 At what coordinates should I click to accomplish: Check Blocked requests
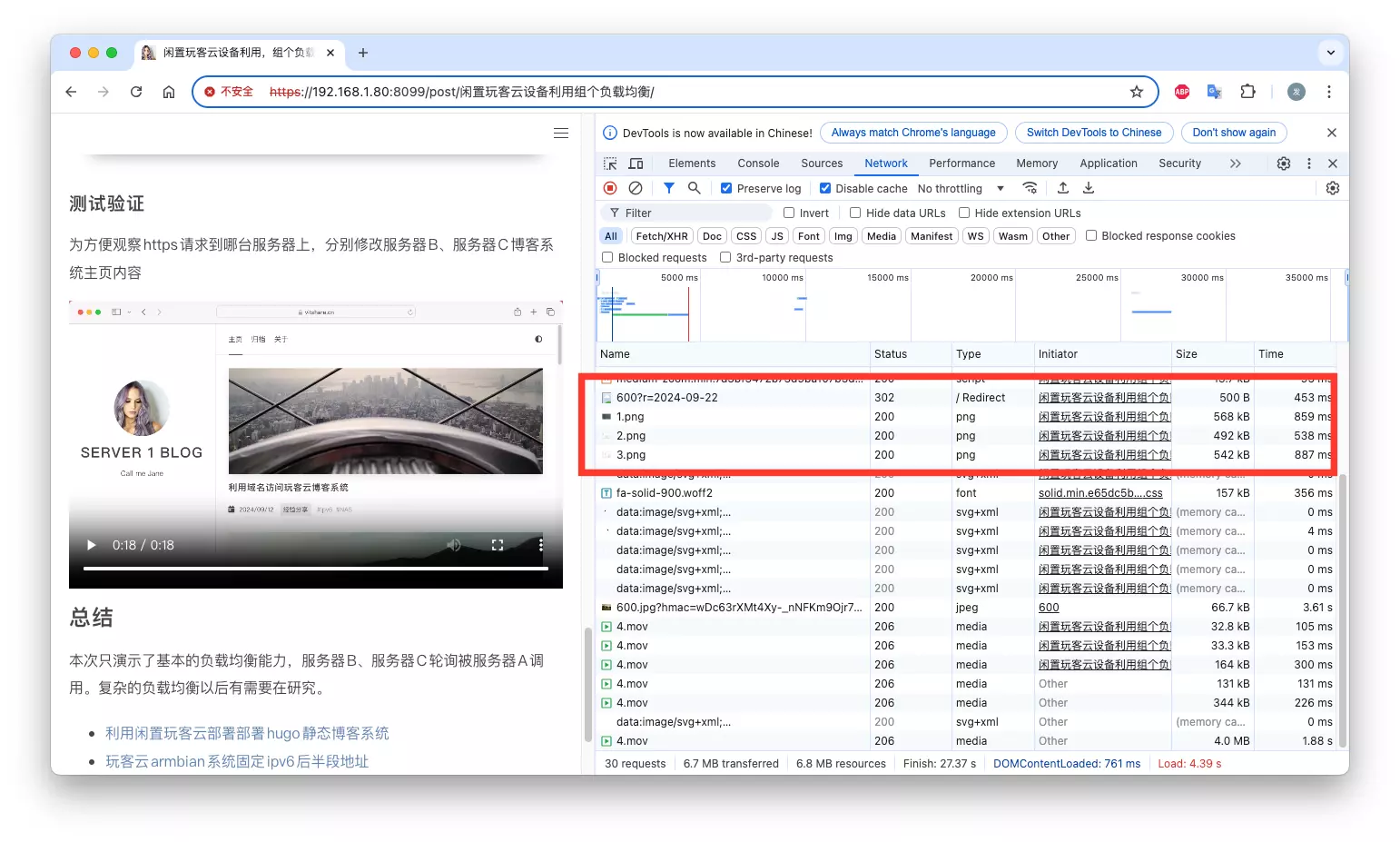coord(607,257)
